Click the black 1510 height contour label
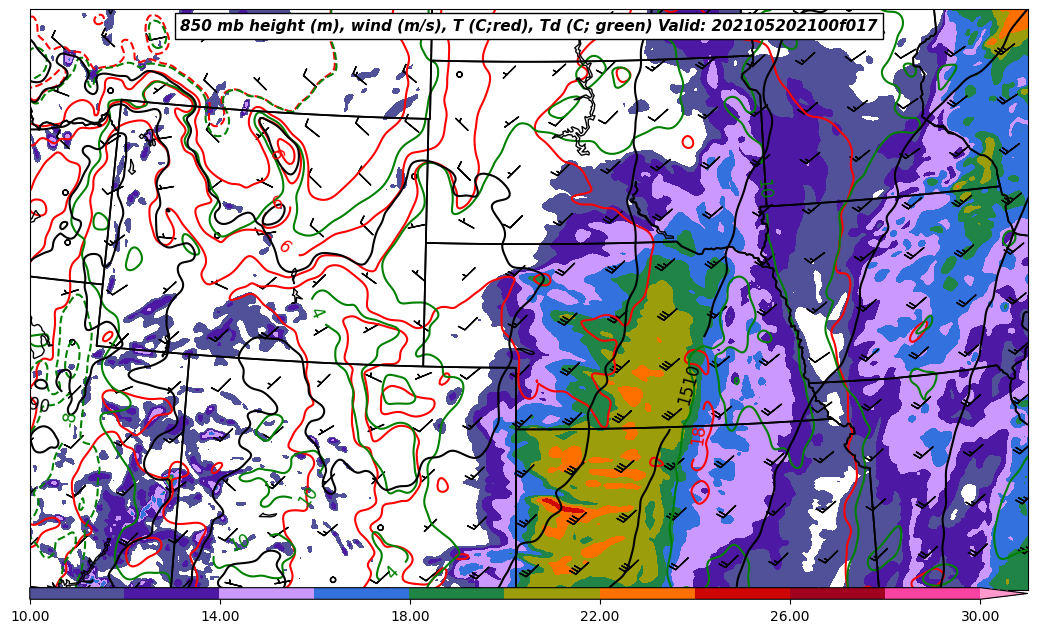Viewport: 1037px width, 633px height. (x=688, y=386)
